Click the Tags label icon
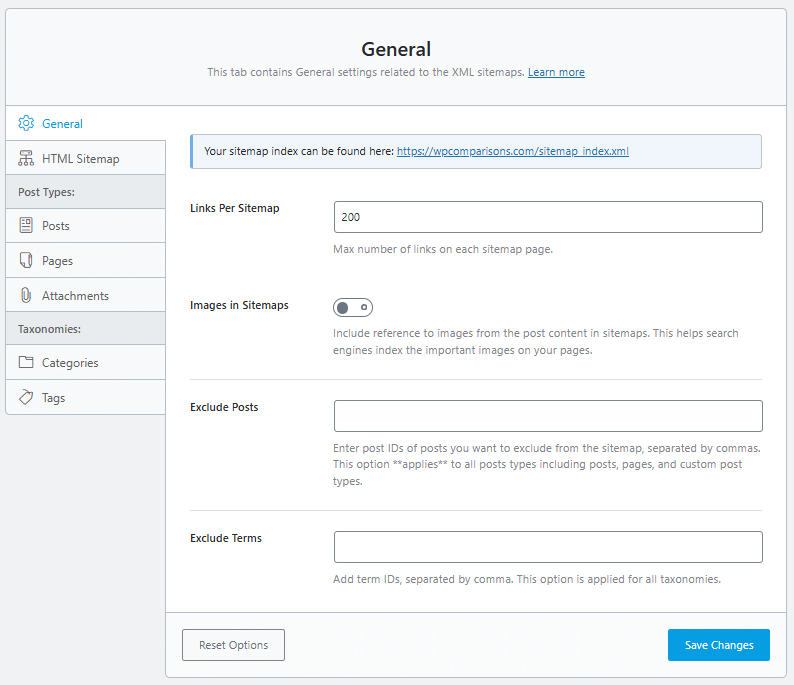This screenshot has width=794, height=685. coord(26,397)
